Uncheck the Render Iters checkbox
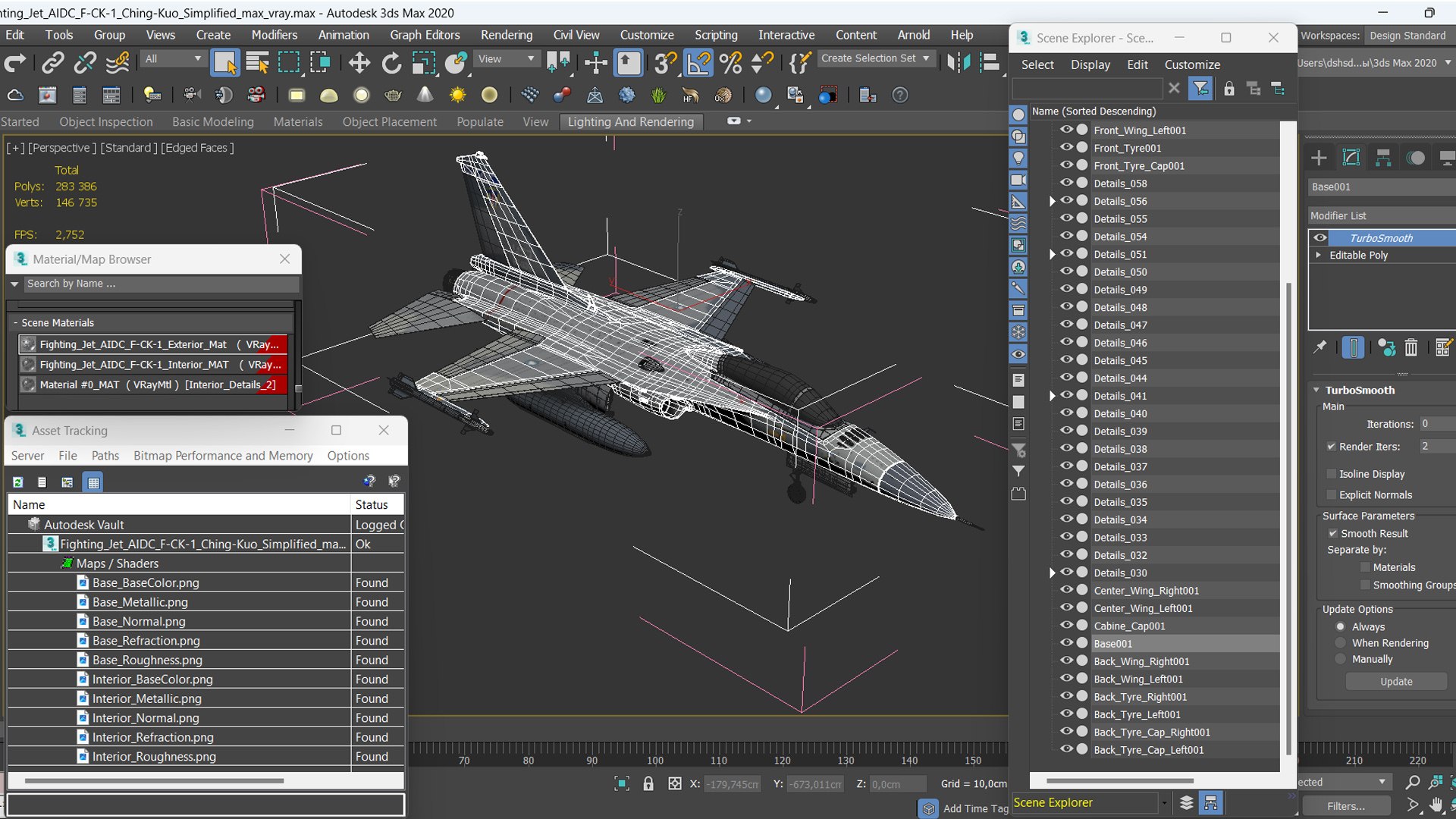1456x819 pixels. 1331,447
